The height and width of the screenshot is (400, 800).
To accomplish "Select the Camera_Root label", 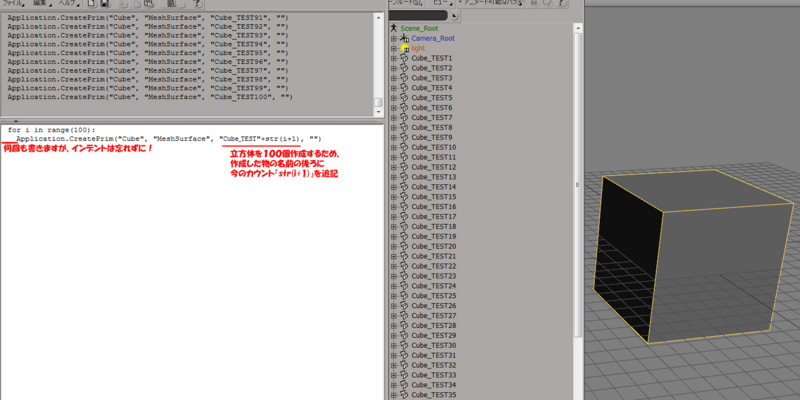I will pyautogui.click(x=433, y=38).
